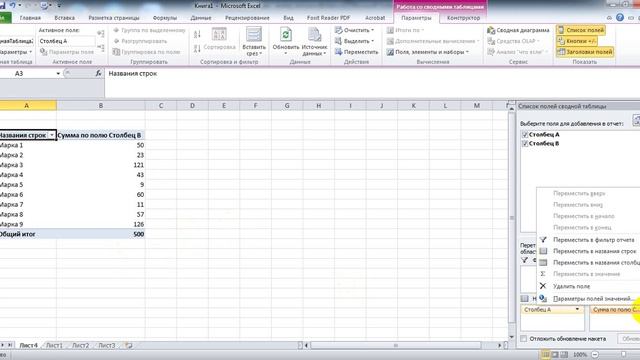Expand Поля, элементы и наборы dropdown
Screen dimensions: 640x360
pyautogui.click(x=467, y=52)
